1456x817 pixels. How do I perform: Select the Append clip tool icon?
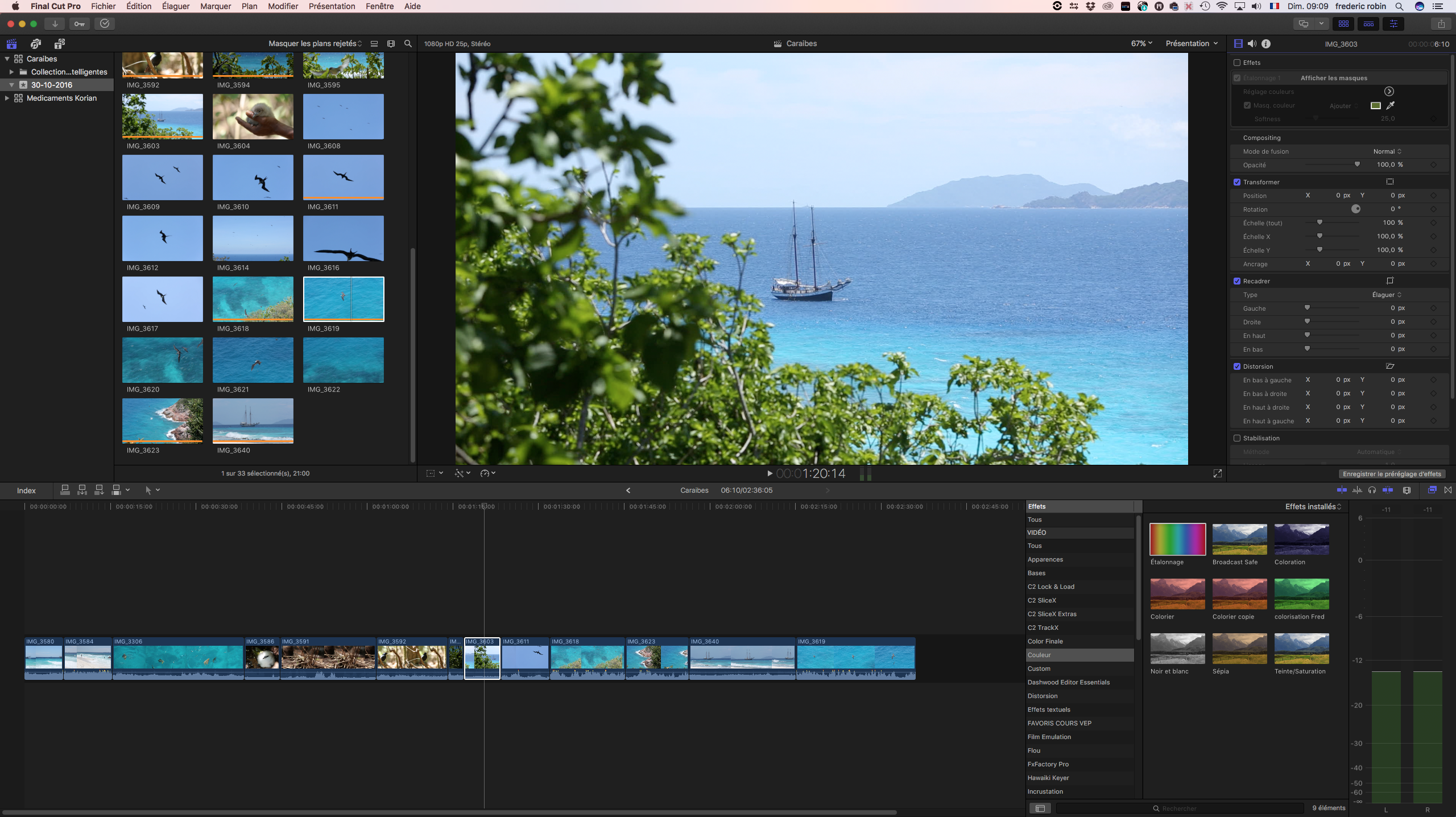point(98,490)
